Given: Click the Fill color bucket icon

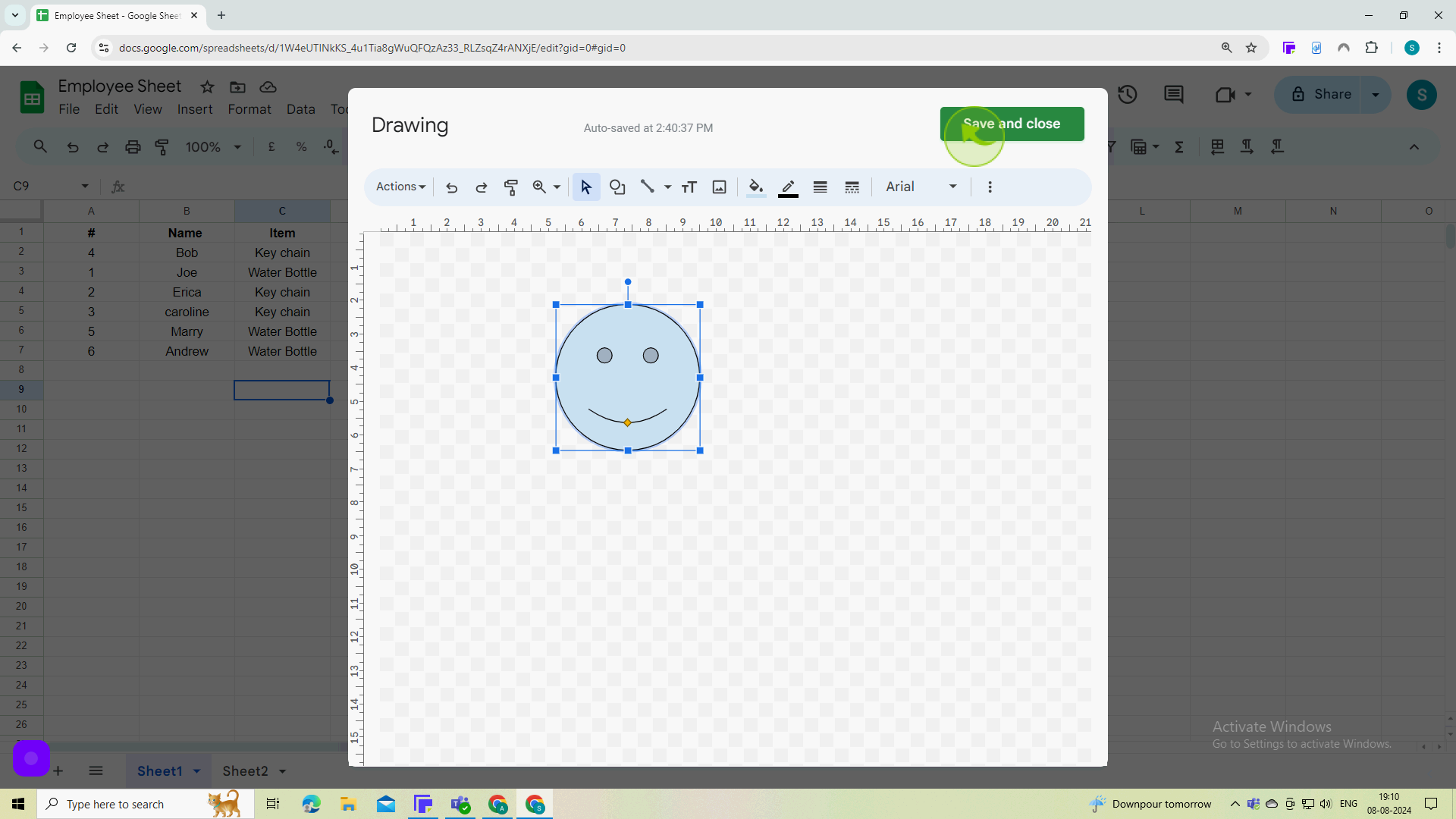Looking at the screenshot, I should 756,188.
